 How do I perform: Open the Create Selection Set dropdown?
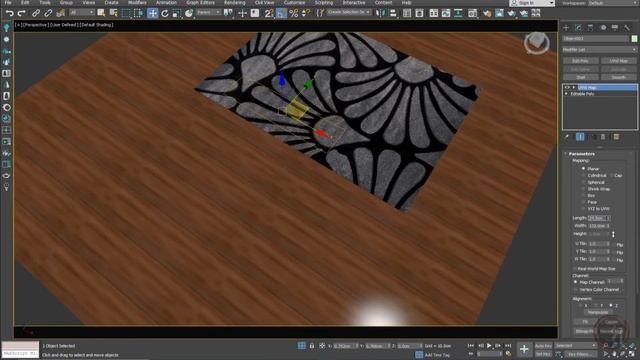coord(349,13)
